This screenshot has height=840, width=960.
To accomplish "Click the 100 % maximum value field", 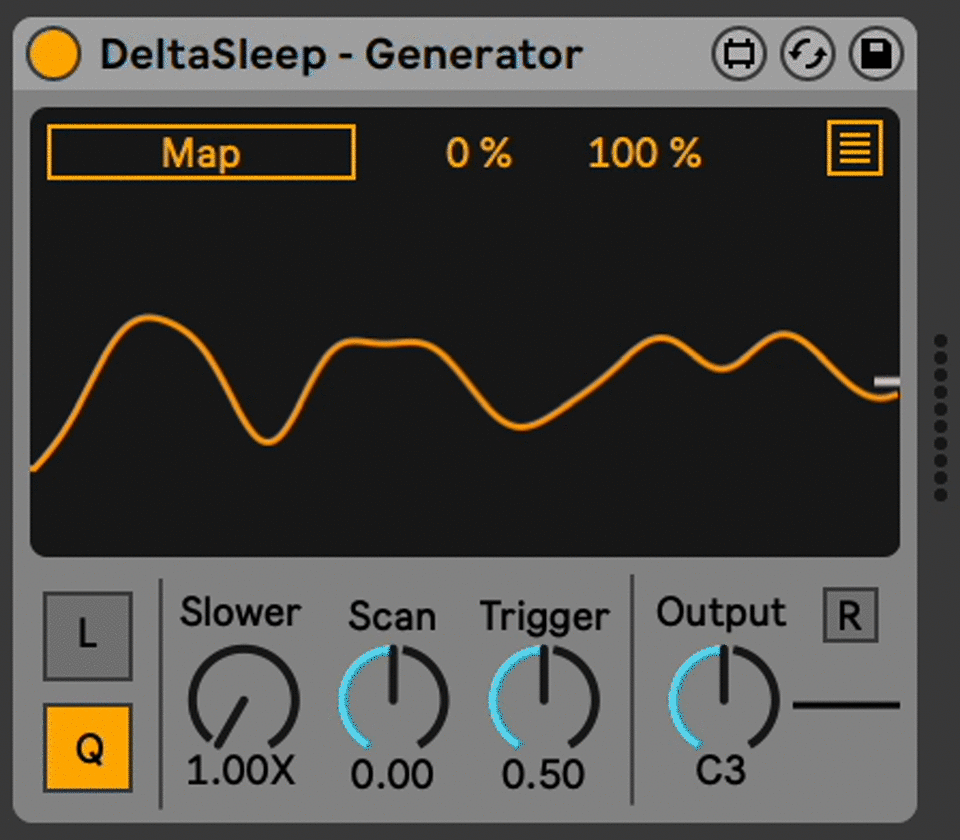I will click(x=644, y=154).
